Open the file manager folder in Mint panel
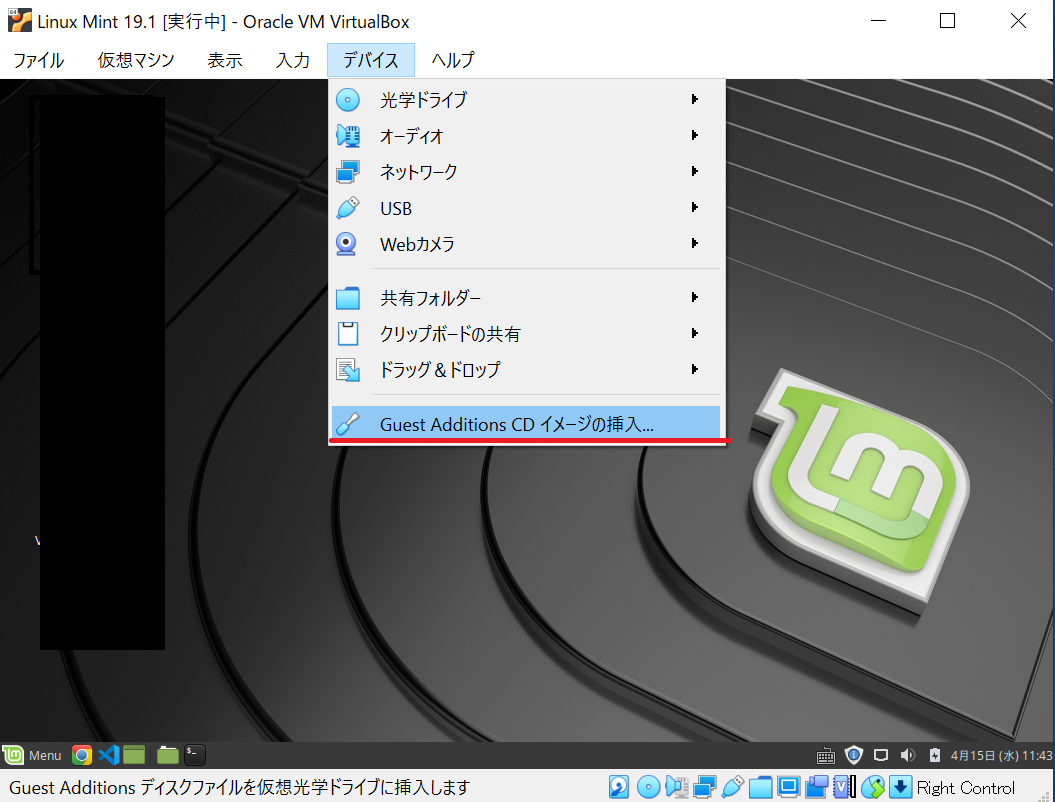This screenshot has height=802, width=1055. pos(168,756)
